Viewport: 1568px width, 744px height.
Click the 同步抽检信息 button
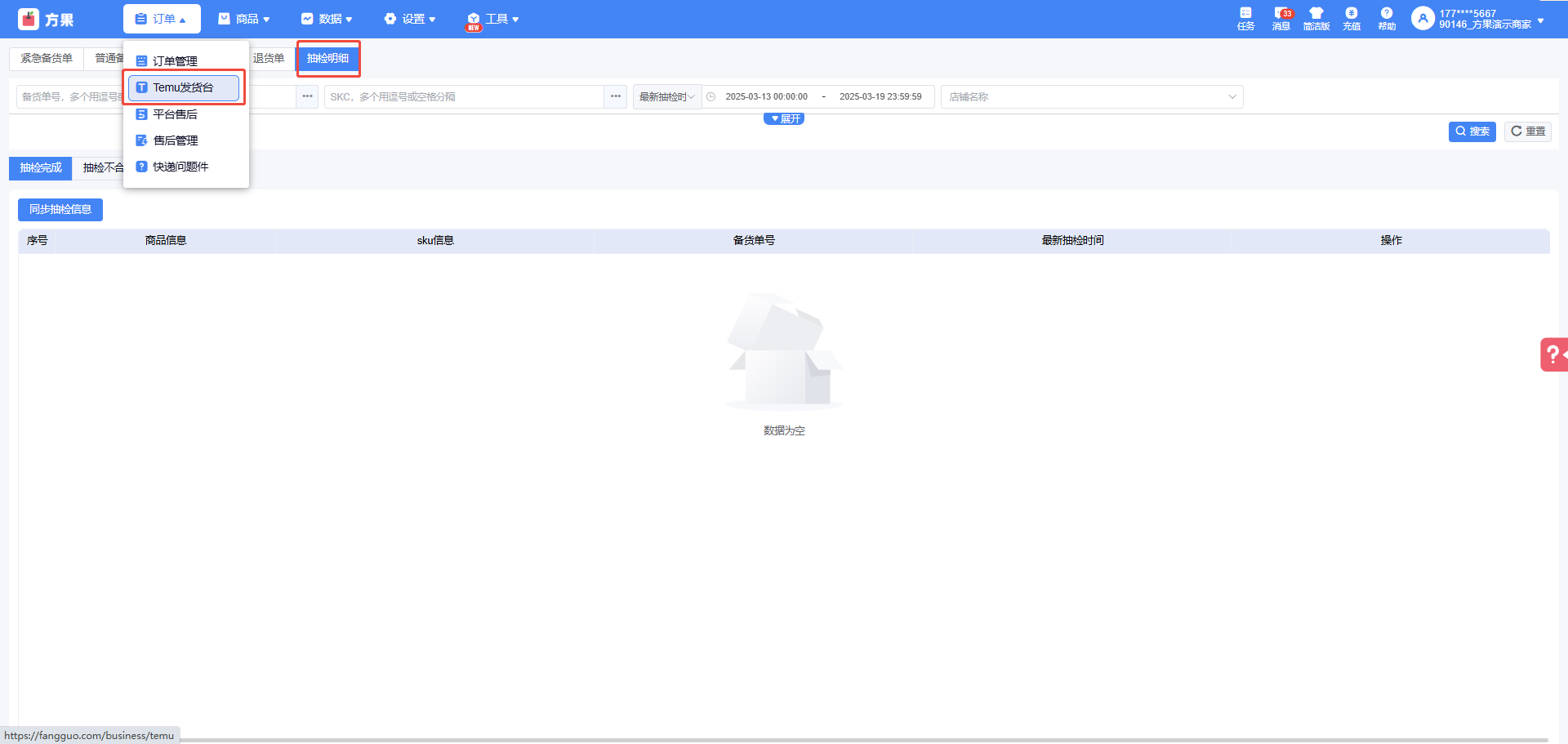click(60, 210)
